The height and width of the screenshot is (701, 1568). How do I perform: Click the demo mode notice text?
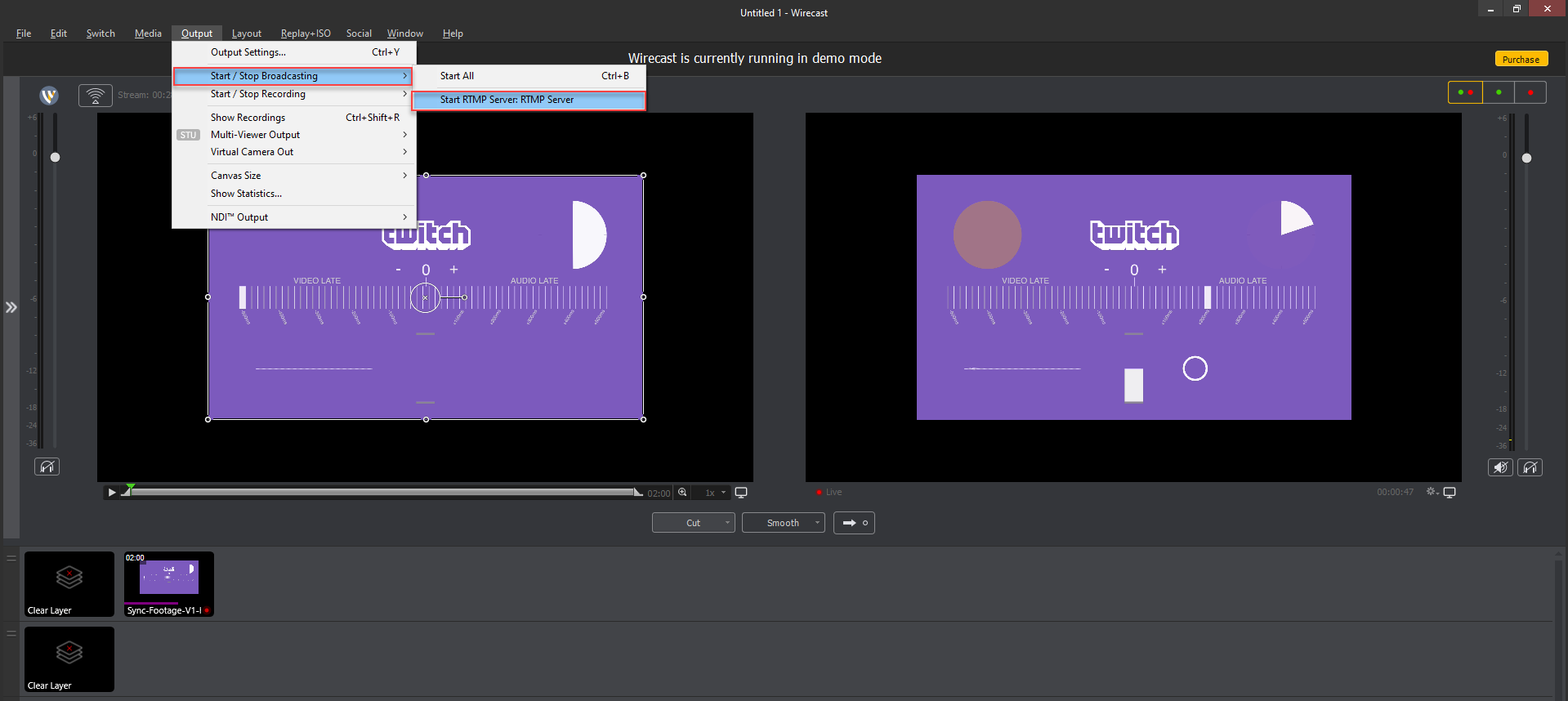tap(755, 58)
